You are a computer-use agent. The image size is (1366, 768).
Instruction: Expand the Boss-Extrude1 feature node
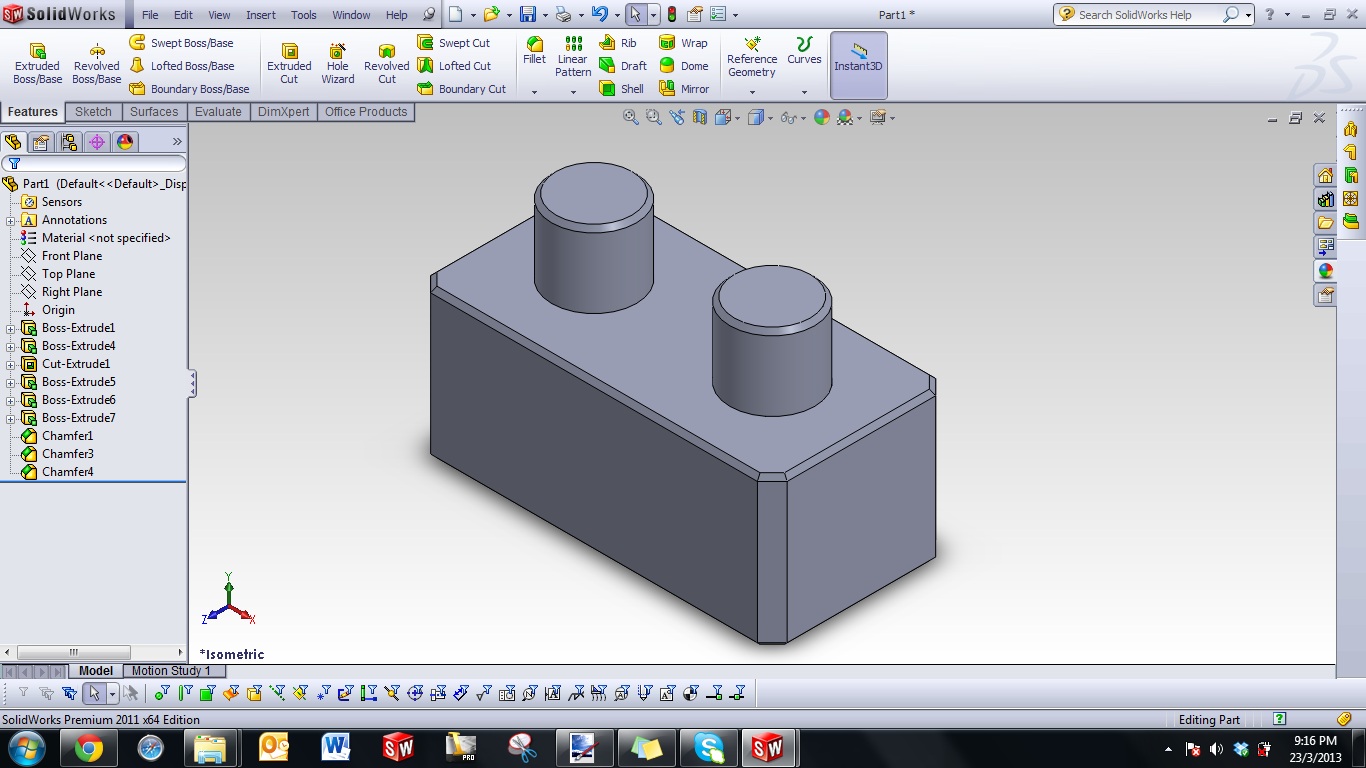[8, 328]
